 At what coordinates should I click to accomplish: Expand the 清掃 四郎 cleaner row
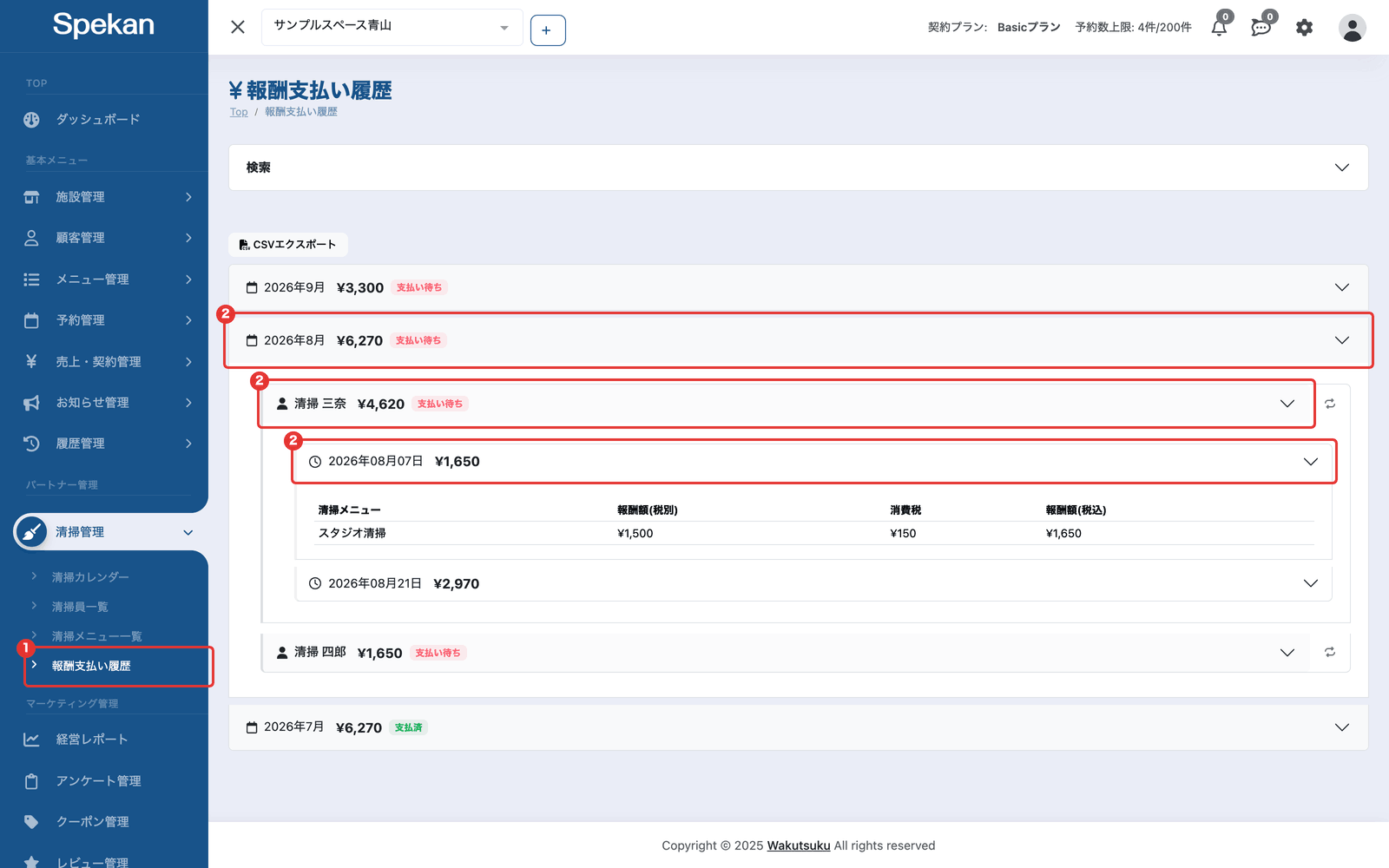point(787,653)
